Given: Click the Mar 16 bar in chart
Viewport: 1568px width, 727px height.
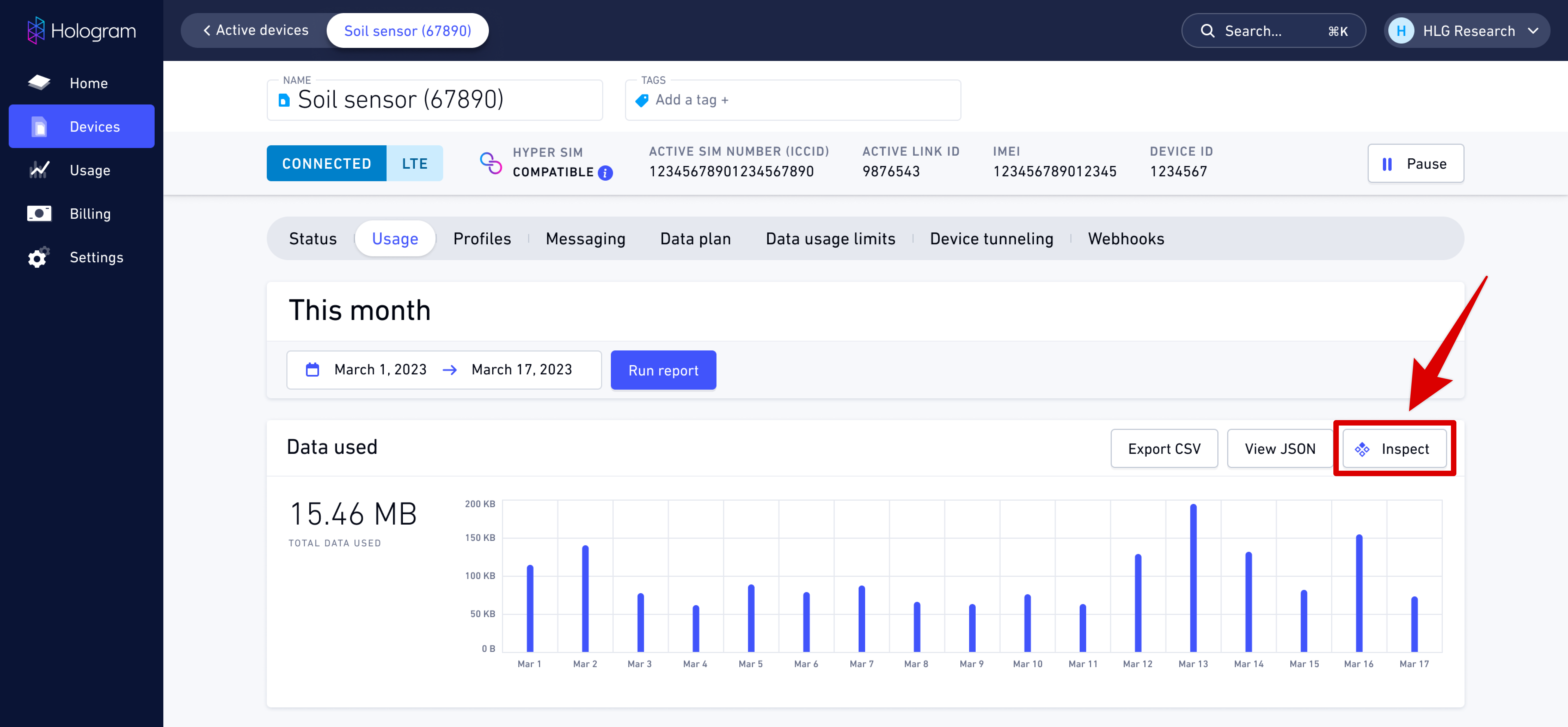Looking at the screenshot, I should point(1359,593).
